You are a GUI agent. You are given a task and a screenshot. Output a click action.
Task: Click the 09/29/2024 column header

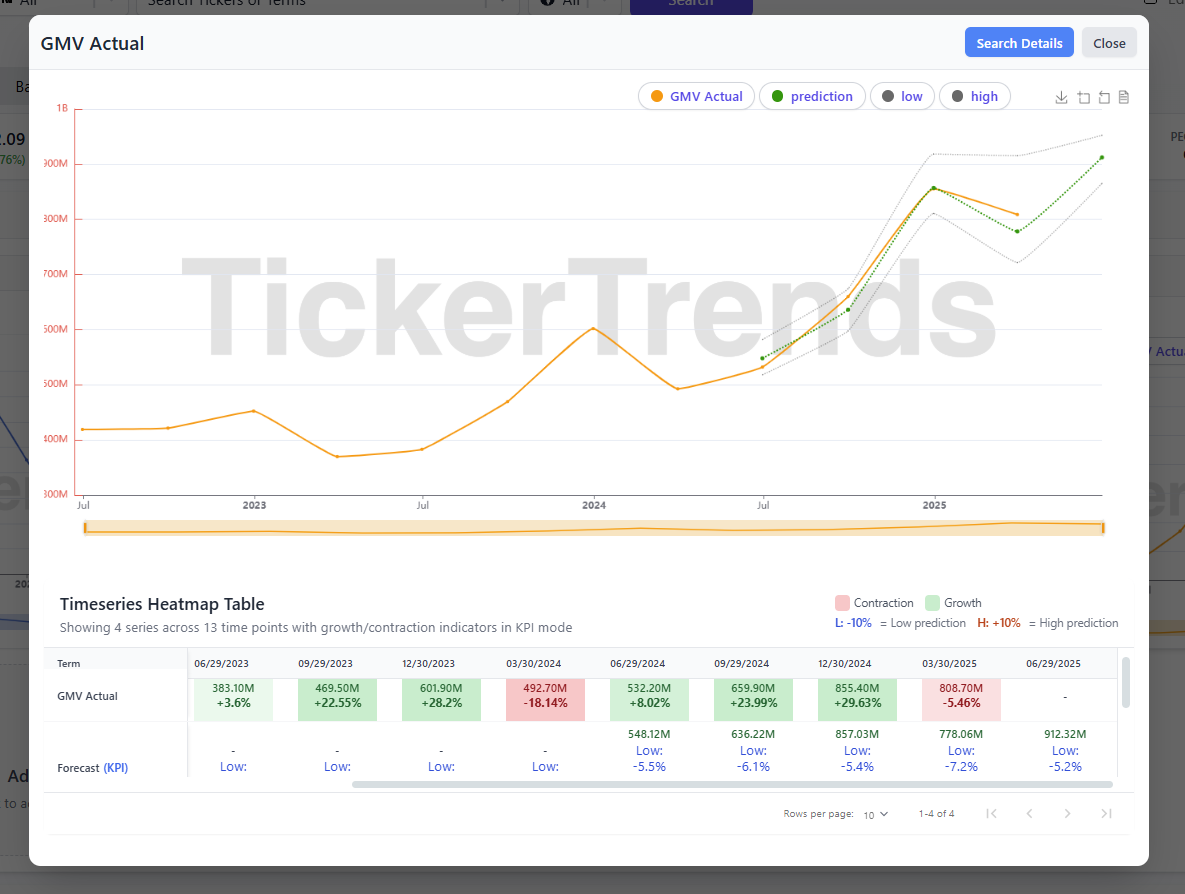pos(741,664)
